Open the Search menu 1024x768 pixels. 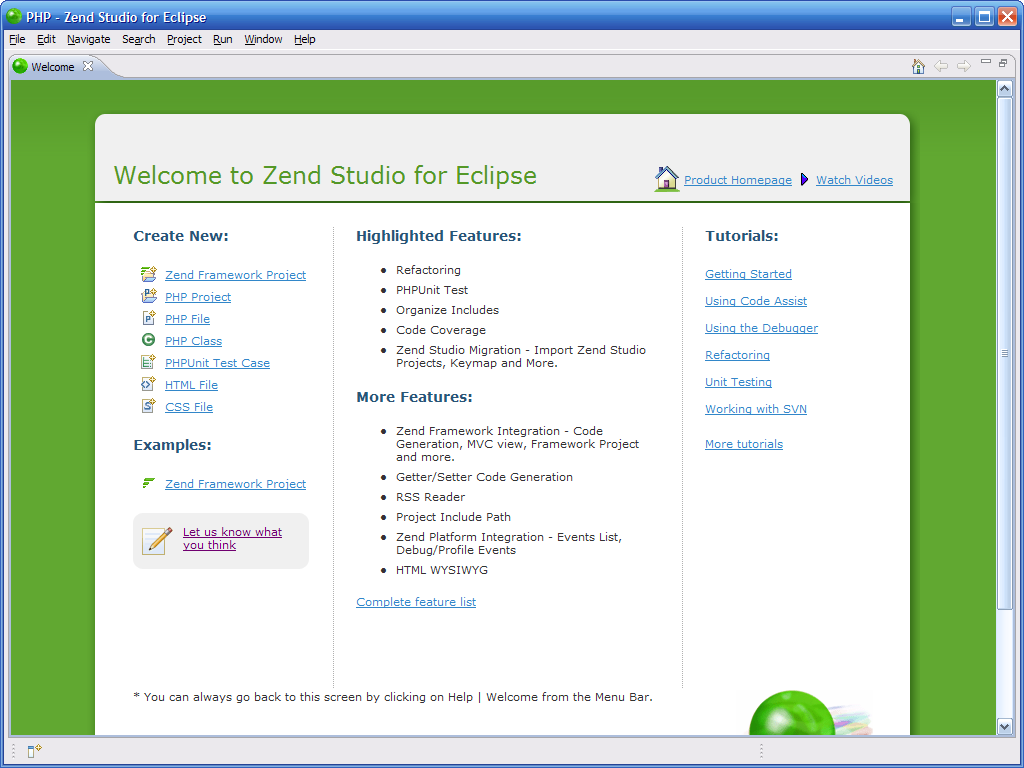click(138, 39)
